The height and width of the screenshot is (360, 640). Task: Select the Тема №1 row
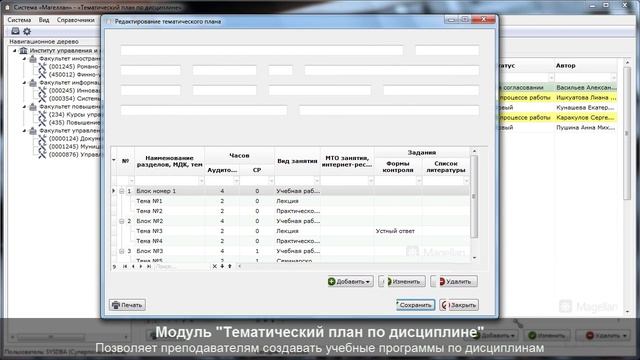(290, 201)
